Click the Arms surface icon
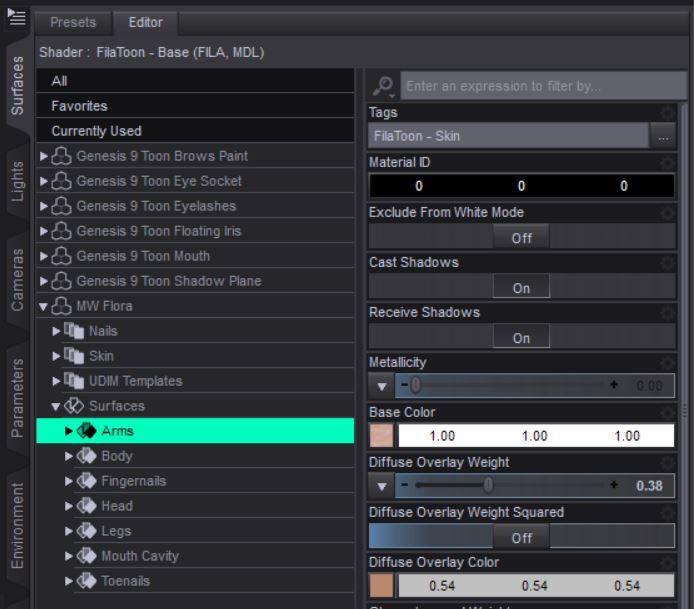The width and height of the screenshot is (694, 609). [86, 431]
